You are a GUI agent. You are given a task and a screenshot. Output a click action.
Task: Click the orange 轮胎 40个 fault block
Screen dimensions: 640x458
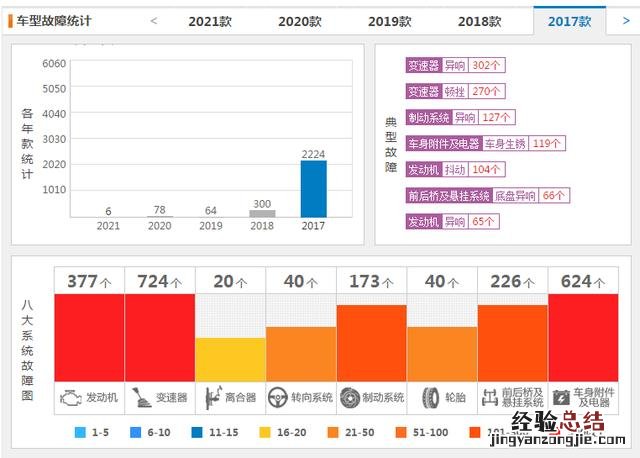point(442,354)
